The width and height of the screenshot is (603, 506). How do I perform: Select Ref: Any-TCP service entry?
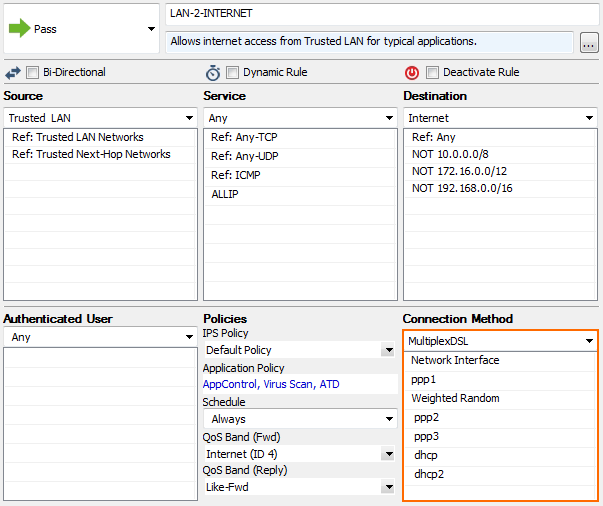pos(300,138)
